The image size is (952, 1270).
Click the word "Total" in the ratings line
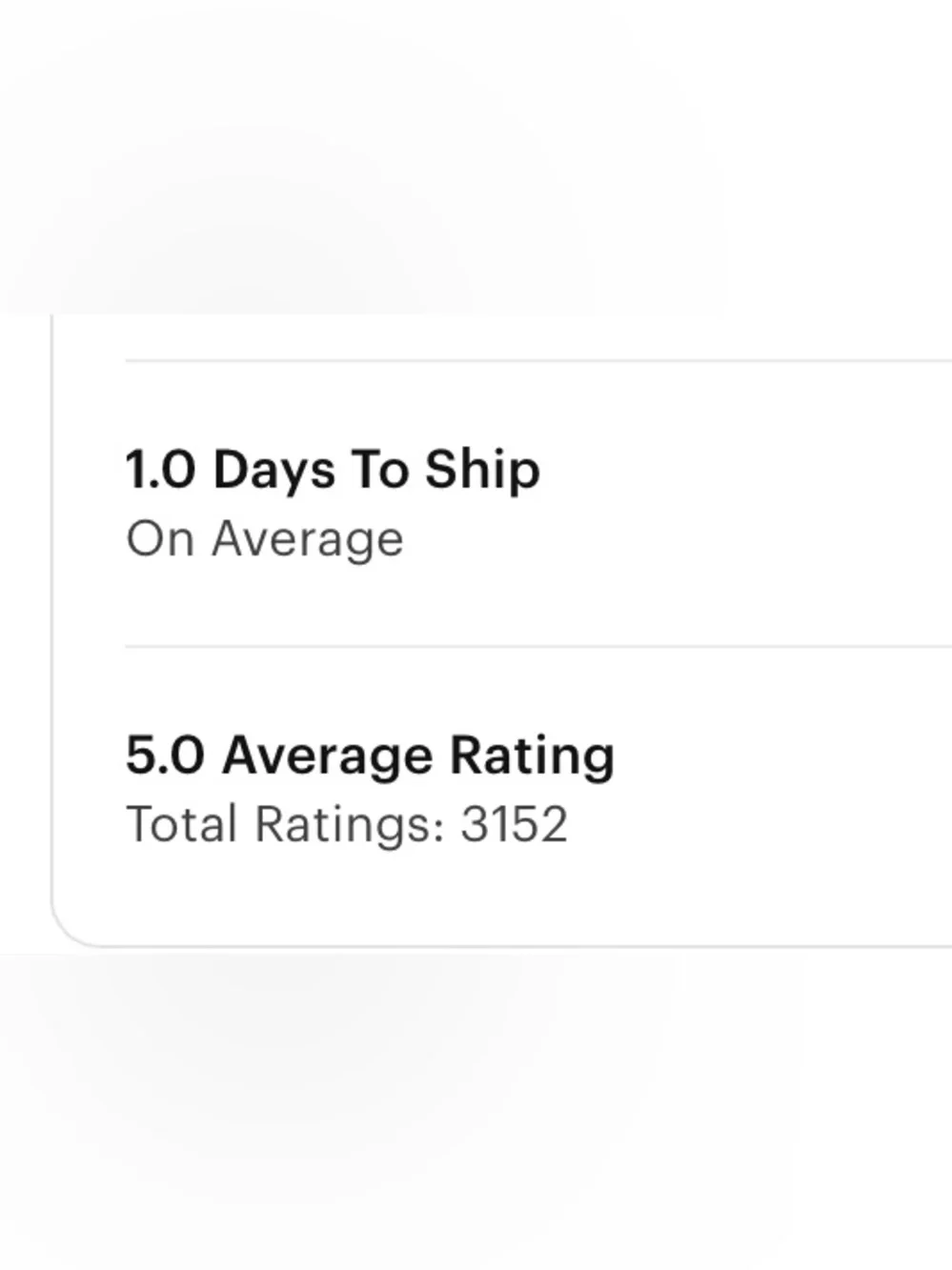coord(181,824)
